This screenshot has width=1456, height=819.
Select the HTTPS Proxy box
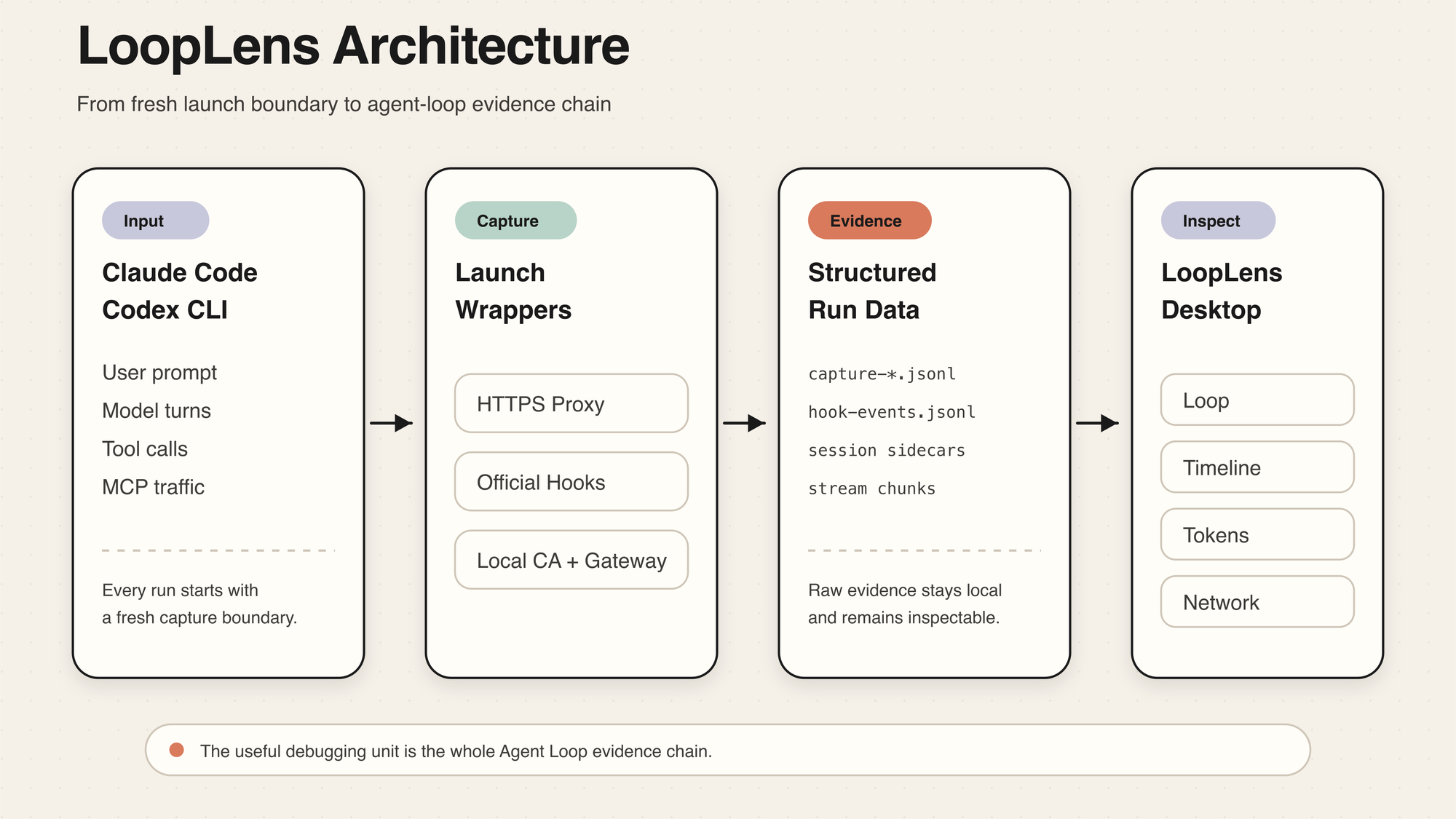[x=571, y=403]
